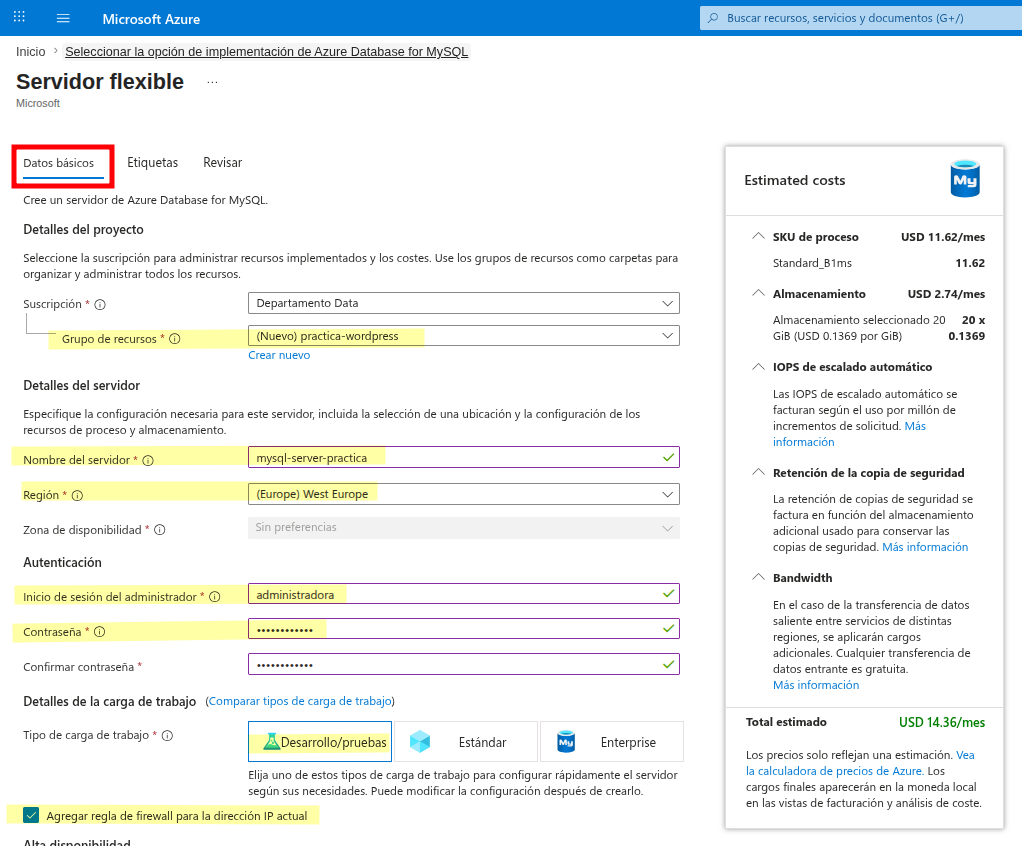This screenshot has height=846, width=1022.
Task: Select the Estándar workload type
Action: click(466, 742)
